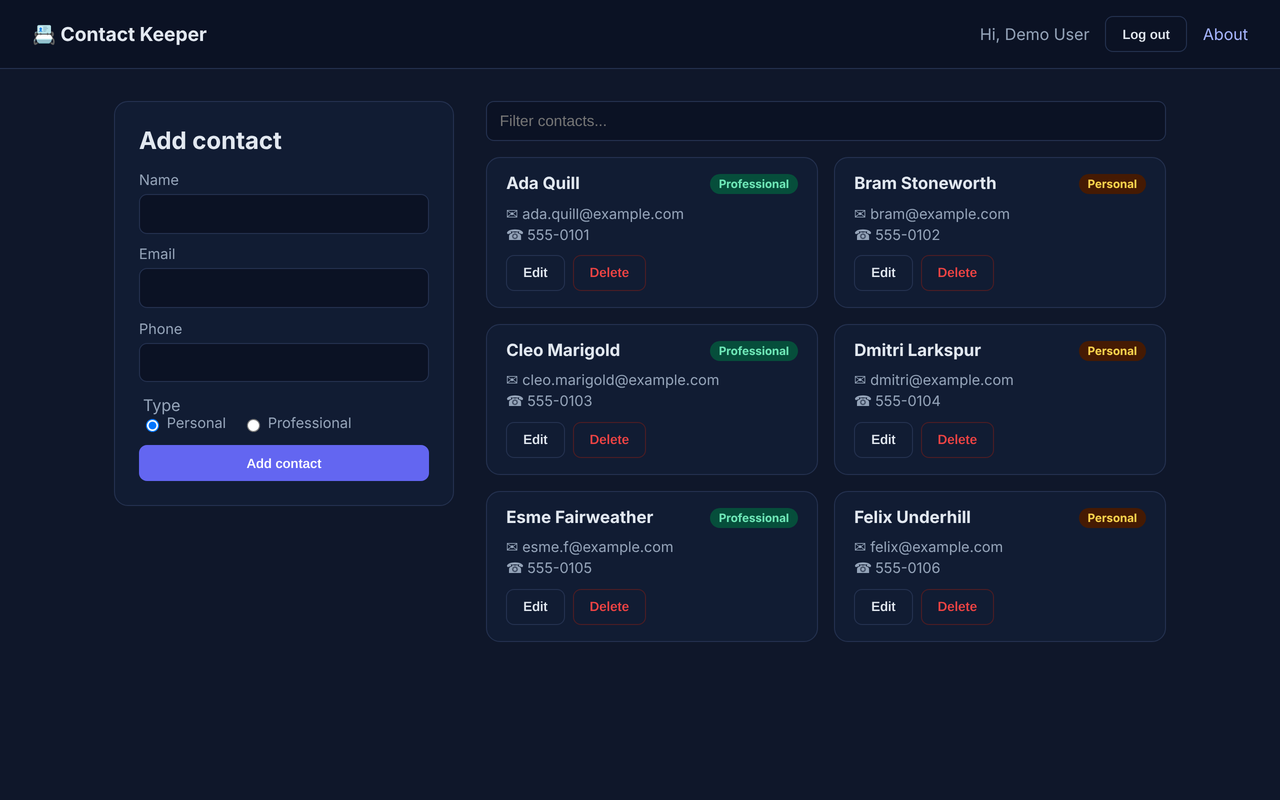This screenshot has height=800, width=1280.
Task: Click the Contact Keeper card-index logo icon
Action: pos(43,34)
